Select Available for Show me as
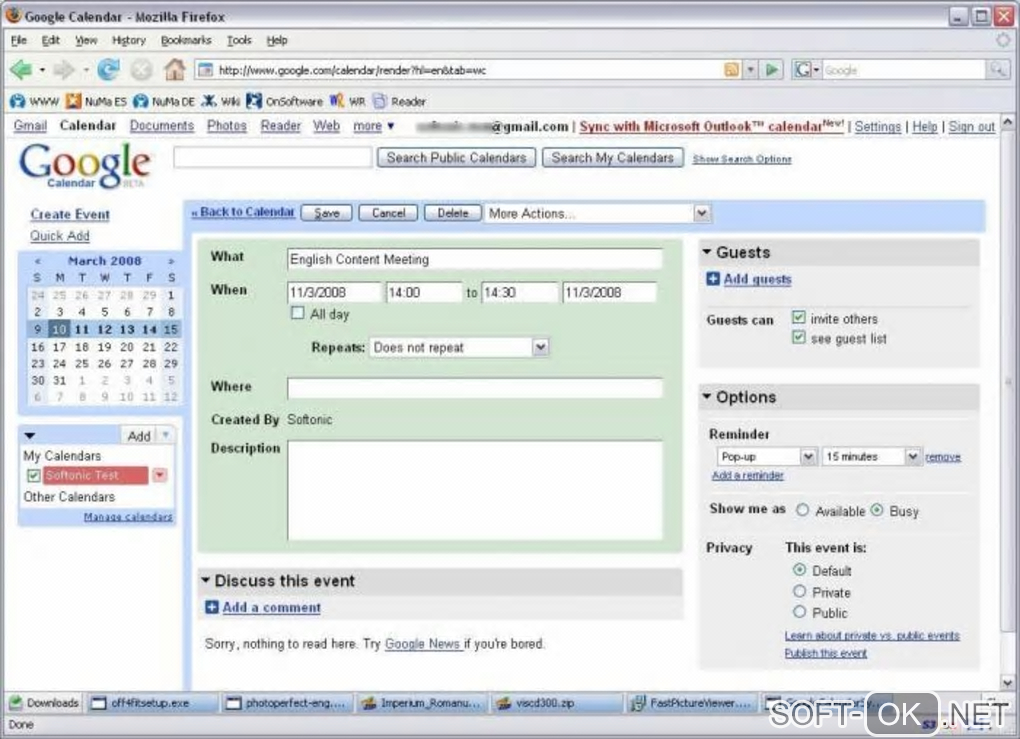This screenshot has height=739, width=1020. (x=803, y=510)
